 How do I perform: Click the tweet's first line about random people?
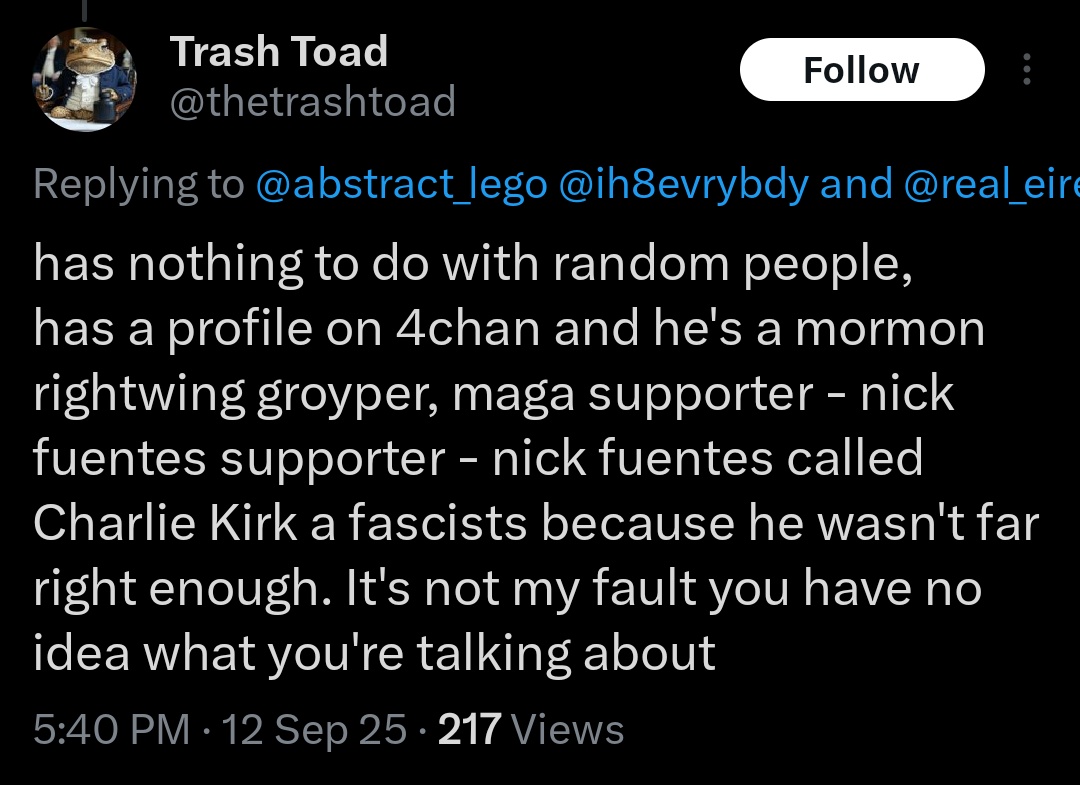473,265
